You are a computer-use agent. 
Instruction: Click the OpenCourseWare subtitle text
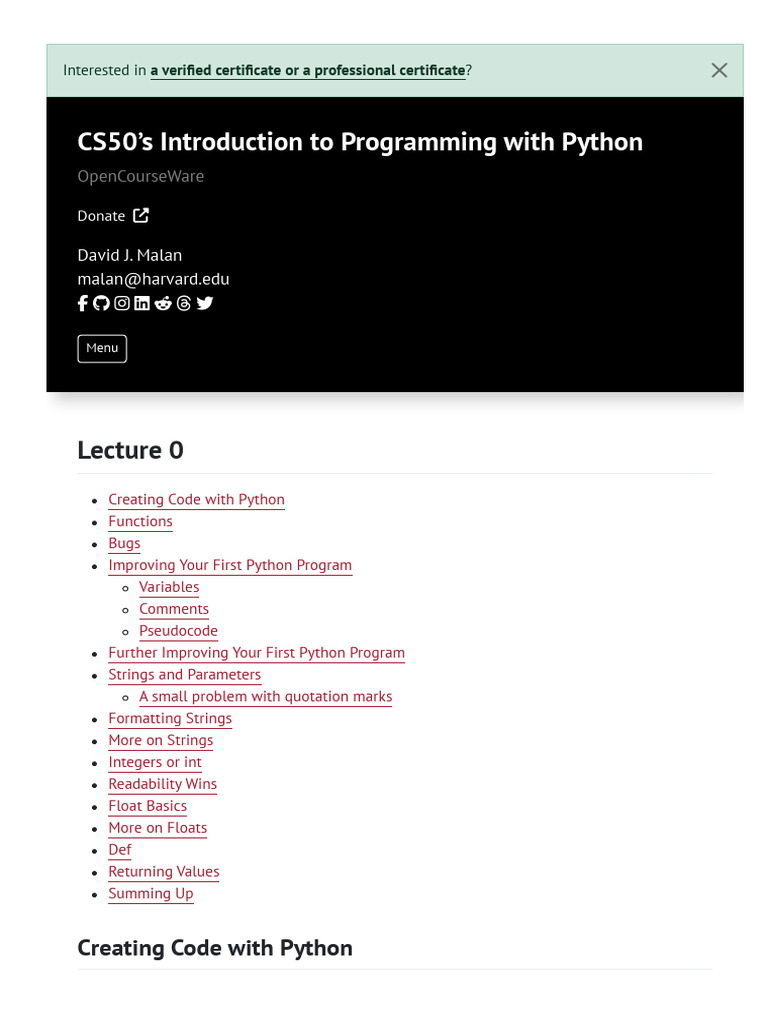[x=140, y=176]
